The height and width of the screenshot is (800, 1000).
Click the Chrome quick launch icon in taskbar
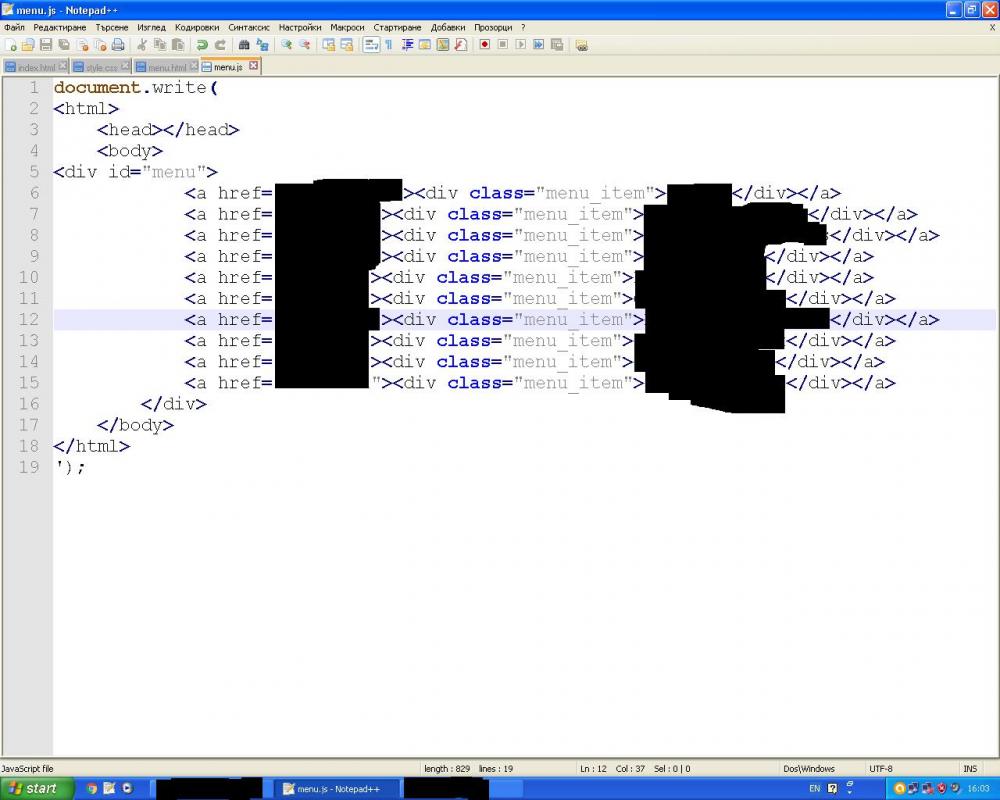tap(91, 789)
